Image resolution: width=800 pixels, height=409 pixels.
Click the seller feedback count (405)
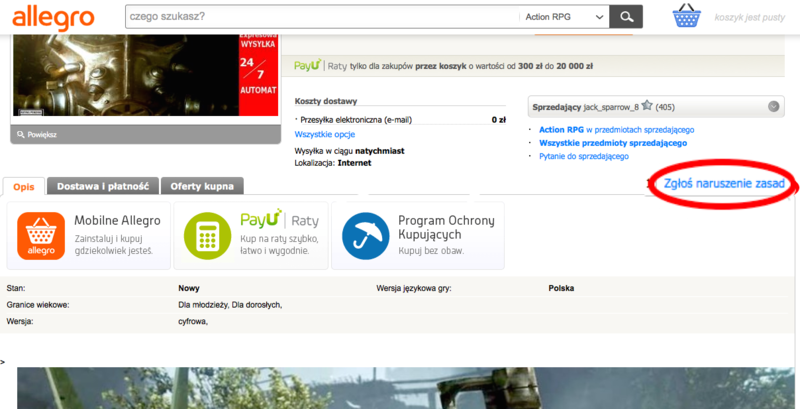(665, 107)
